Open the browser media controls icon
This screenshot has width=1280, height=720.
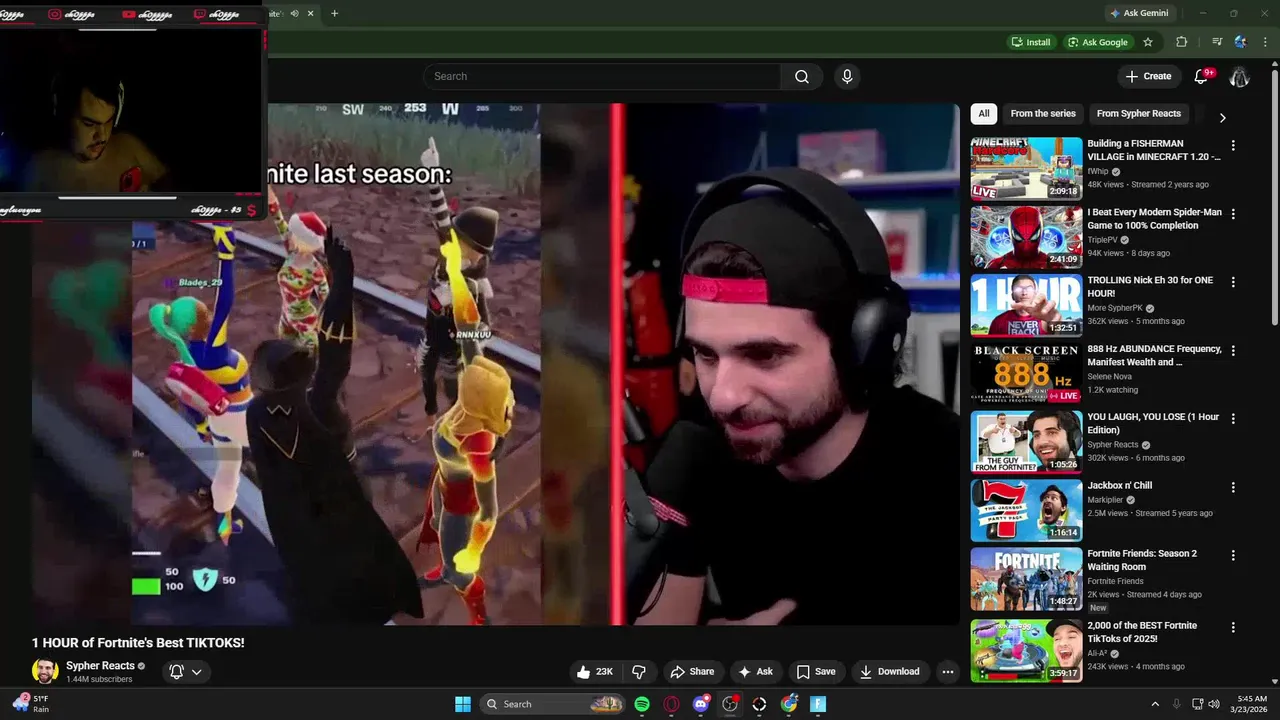(1217, 42)
